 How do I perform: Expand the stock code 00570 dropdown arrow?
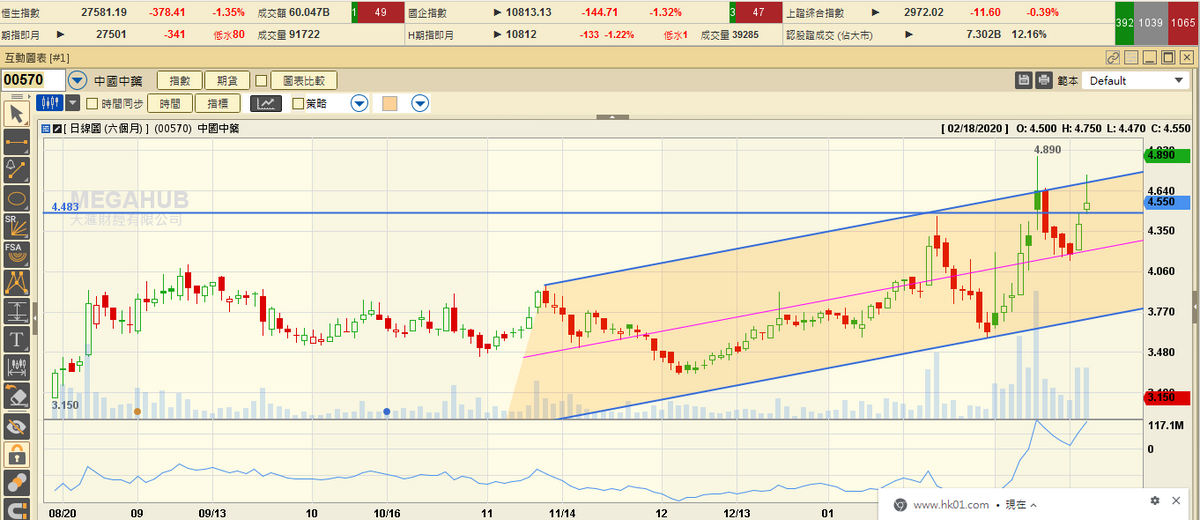(x=77, y=80)
